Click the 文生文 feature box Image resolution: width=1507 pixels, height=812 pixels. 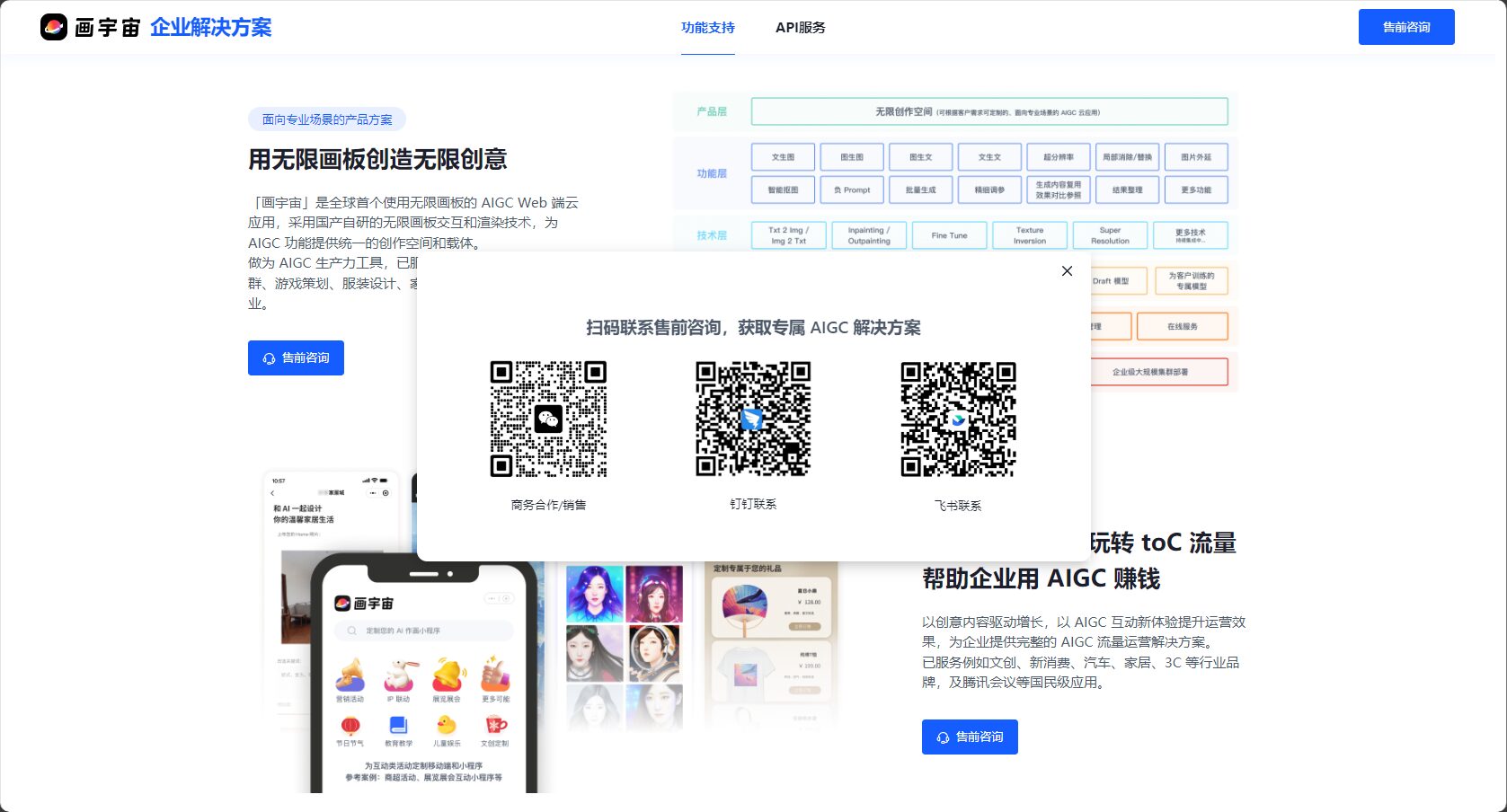[x=989, y=157]
